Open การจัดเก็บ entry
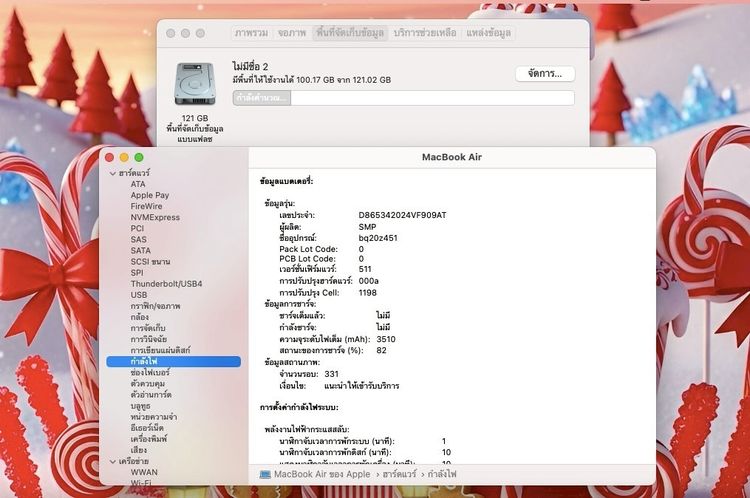 [x=148, y=328]
